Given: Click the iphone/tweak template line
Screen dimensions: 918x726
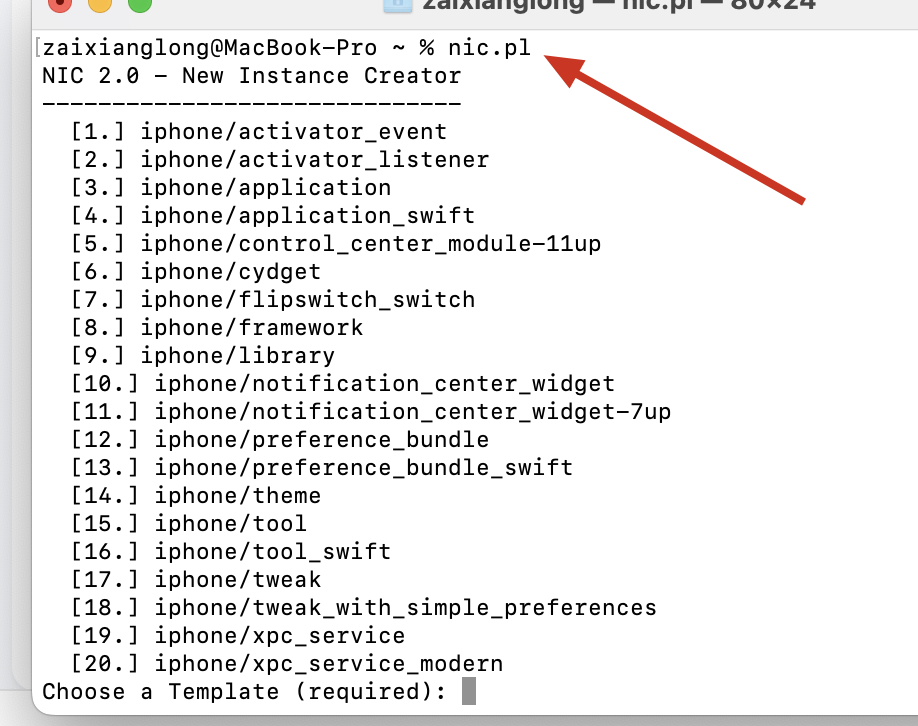Looking at the screenshot, I should point(196,580).
